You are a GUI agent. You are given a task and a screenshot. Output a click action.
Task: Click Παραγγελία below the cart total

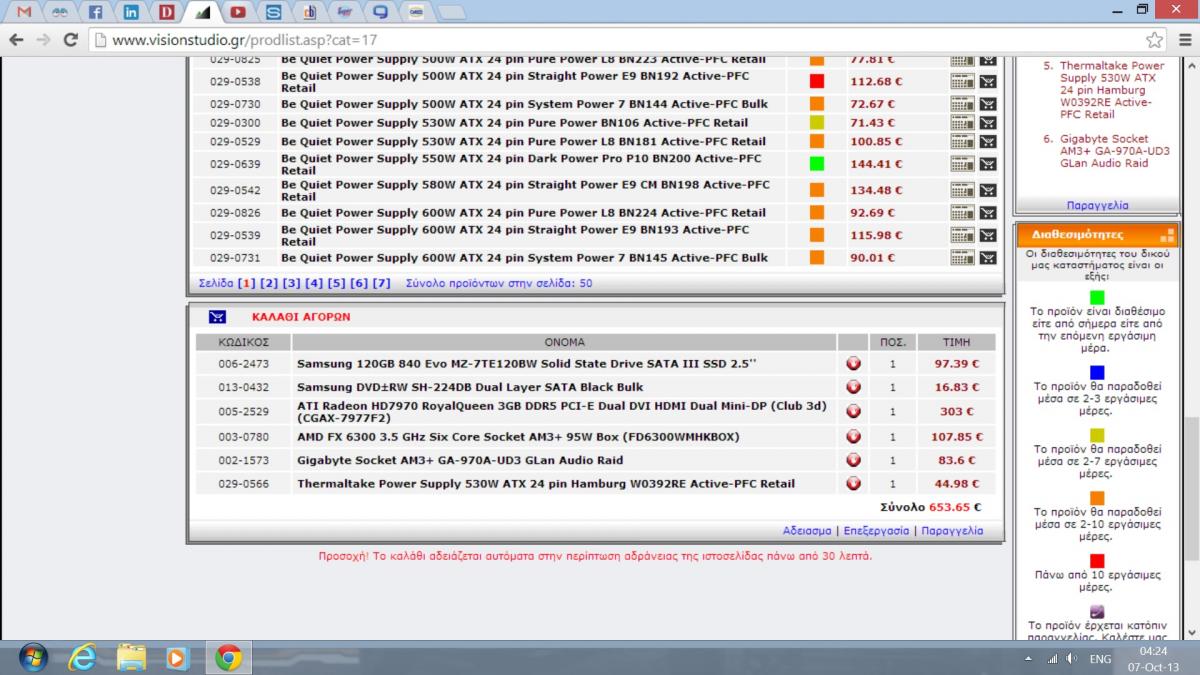[x=952, y=531]
